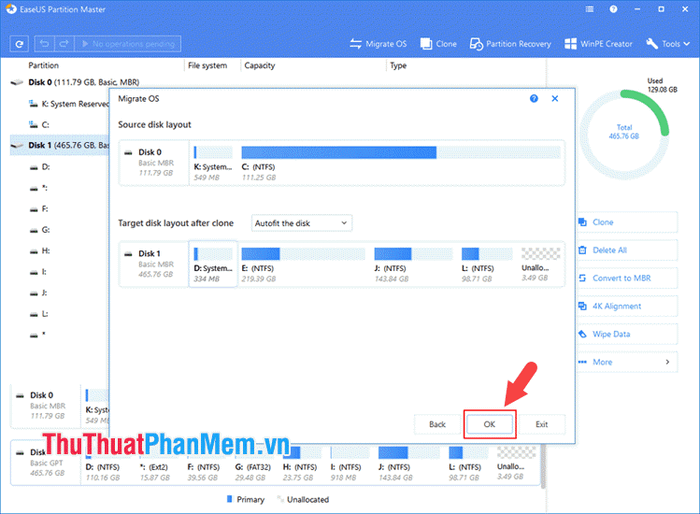Select target D: System partition block

coord(213,264)
